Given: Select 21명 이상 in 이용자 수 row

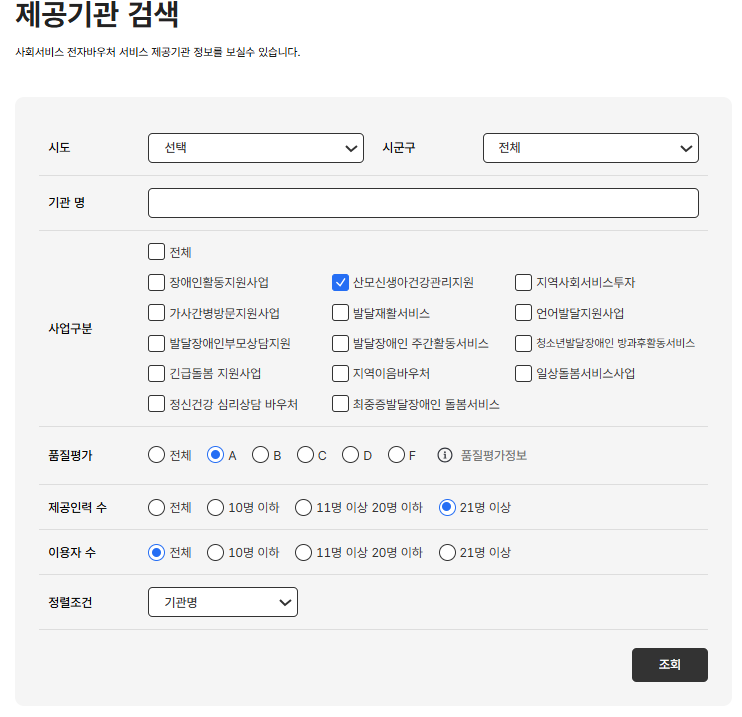Looking at the screenshot, I should pos(447,552).
